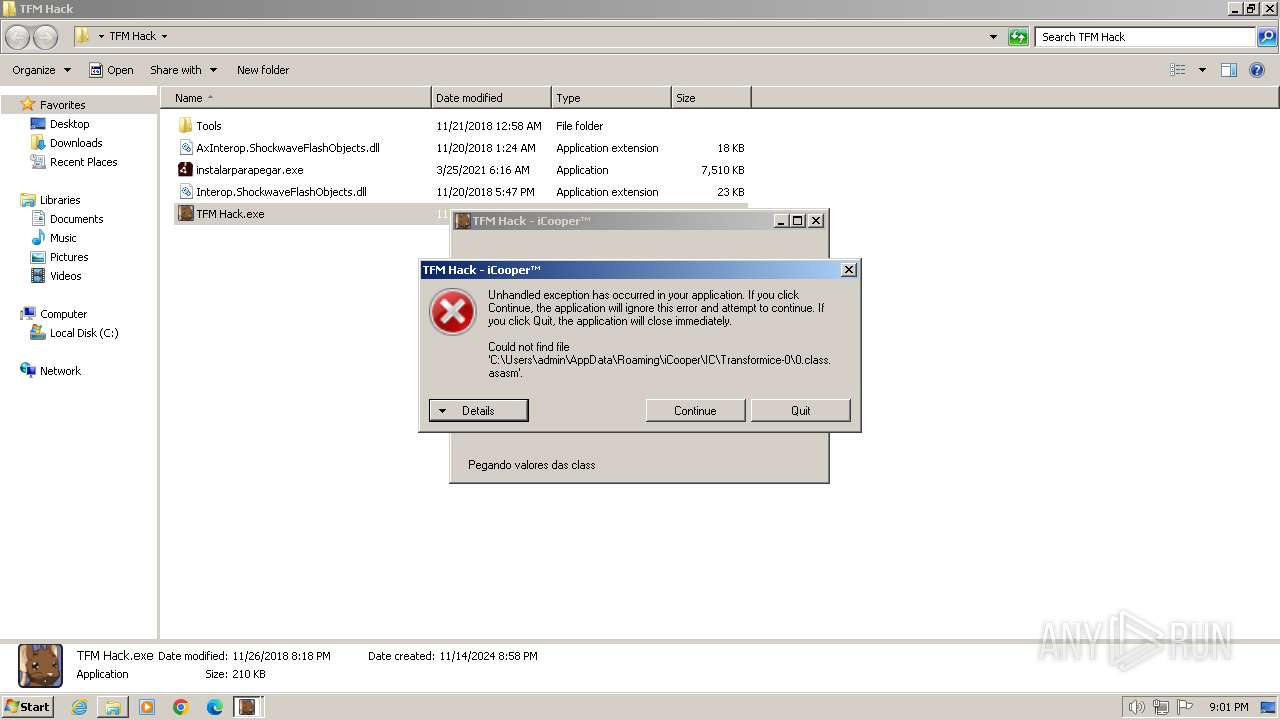Select TFM Hack.exe in file list
The image size is (1280, 720).
tap(230, 214)
